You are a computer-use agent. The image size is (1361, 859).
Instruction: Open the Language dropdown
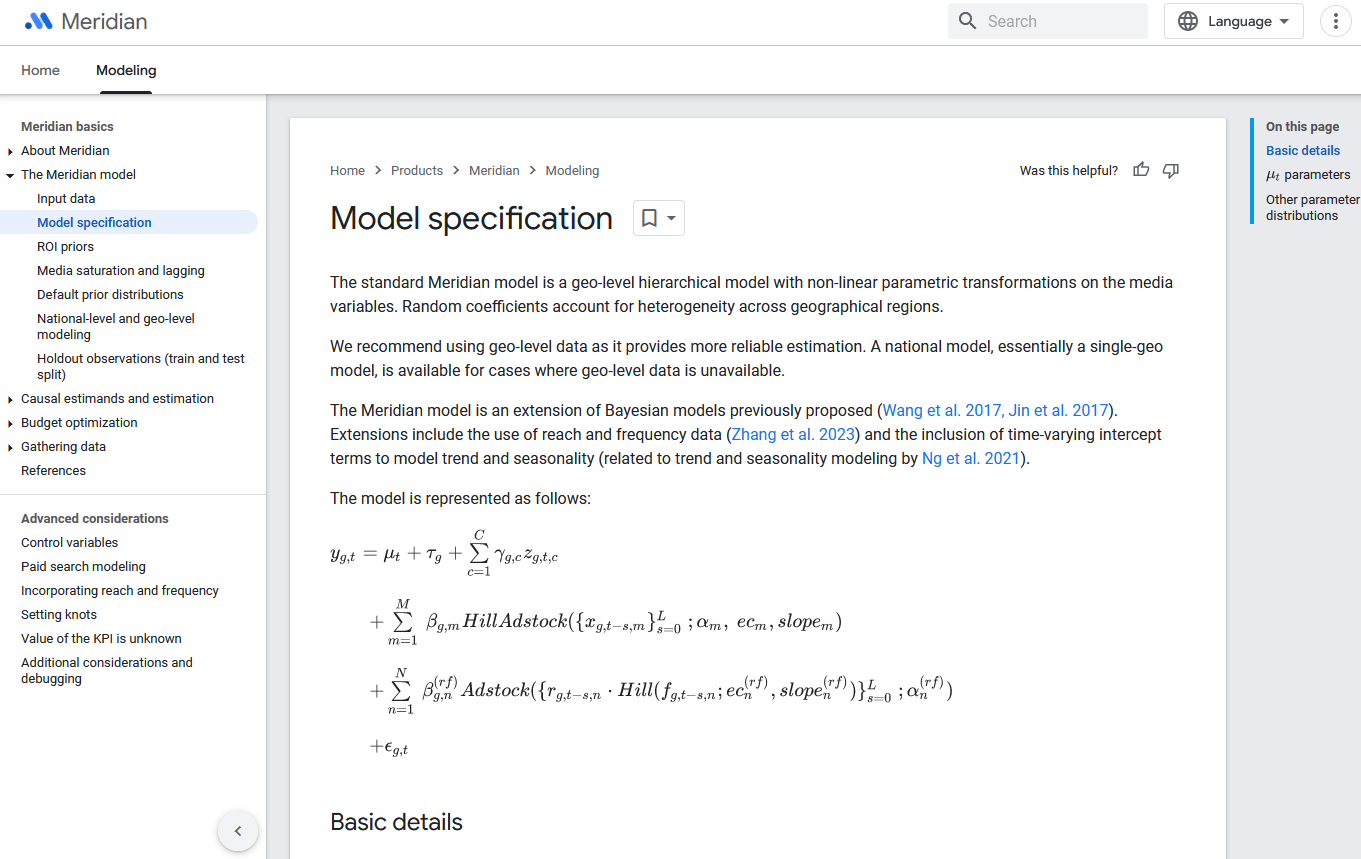(1234, 21)
